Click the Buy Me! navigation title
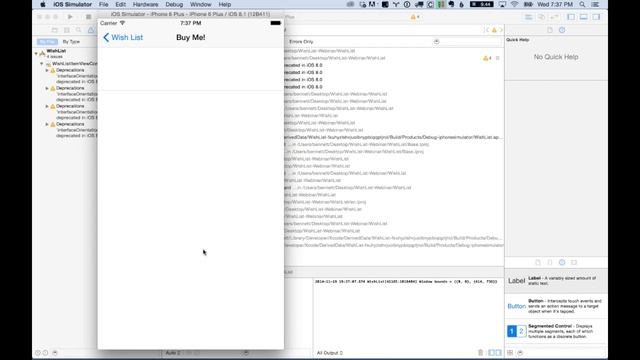This screenshot has width=640, height=360. click(191, 38)
